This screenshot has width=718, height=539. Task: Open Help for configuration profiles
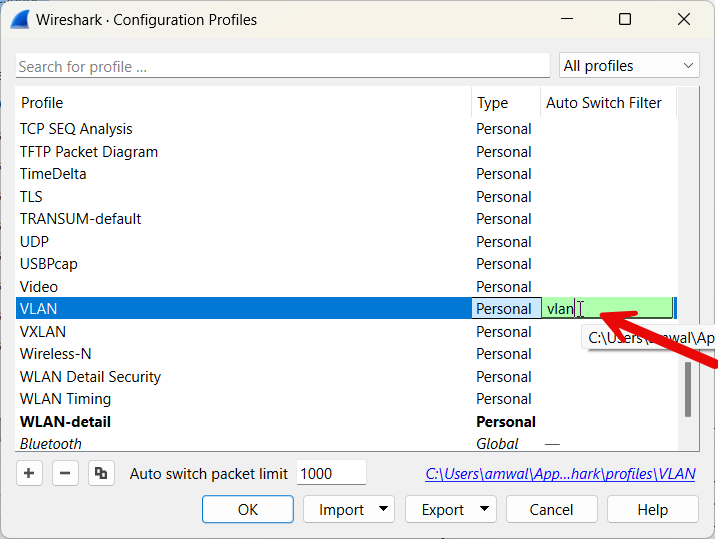pyautogui.click(x=651, y=509)
